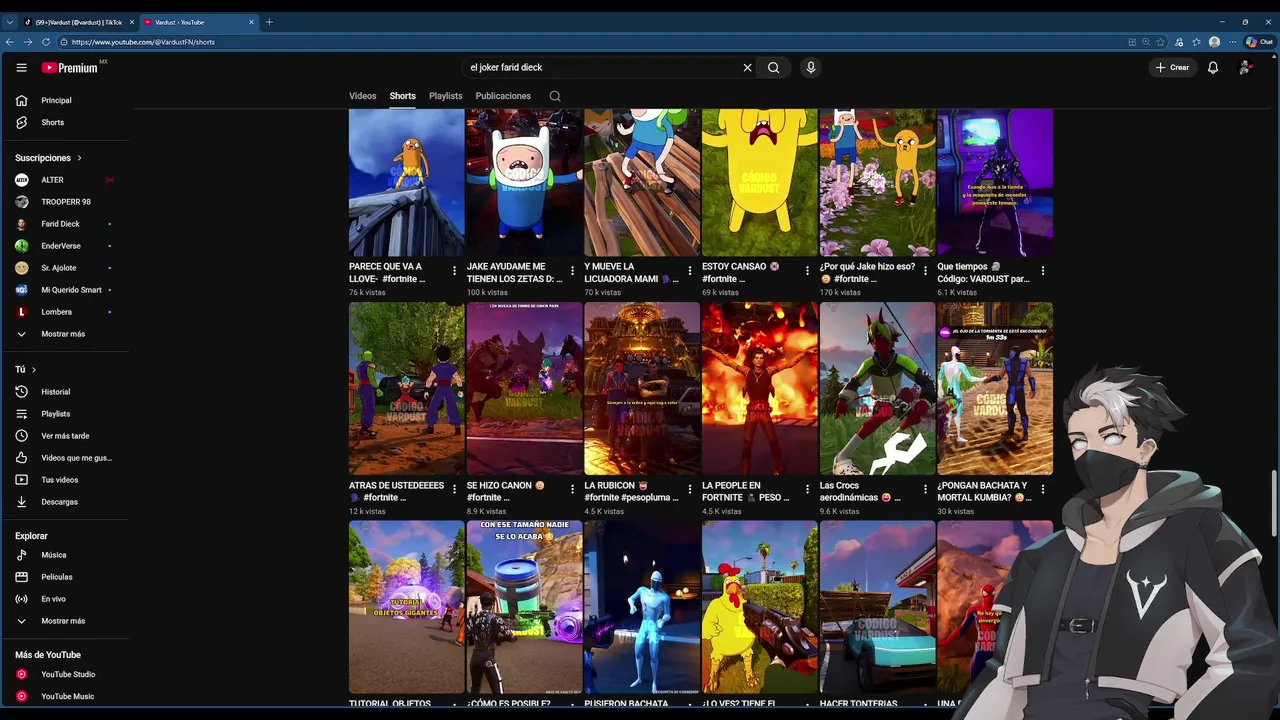The image size is (1280, 720).
Task: Open the notifications bell
Action: coord(1213,68)
